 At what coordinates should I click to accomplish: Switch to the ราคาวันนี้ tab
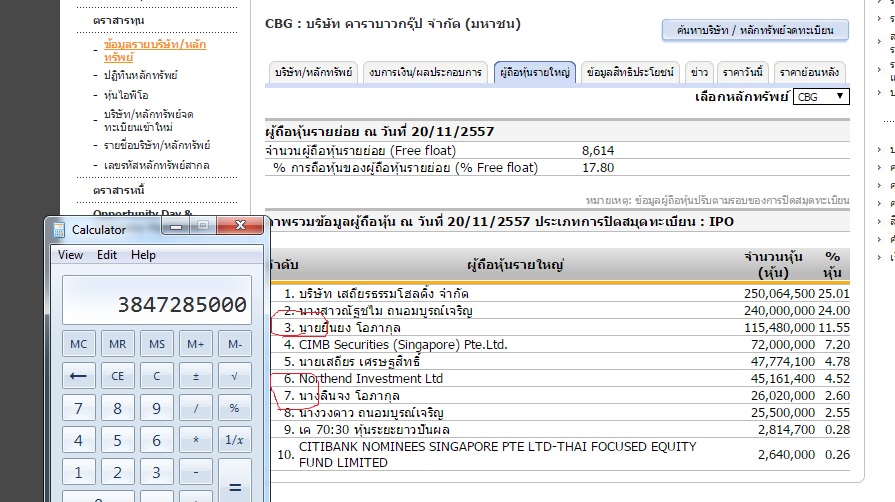[743, 73]
